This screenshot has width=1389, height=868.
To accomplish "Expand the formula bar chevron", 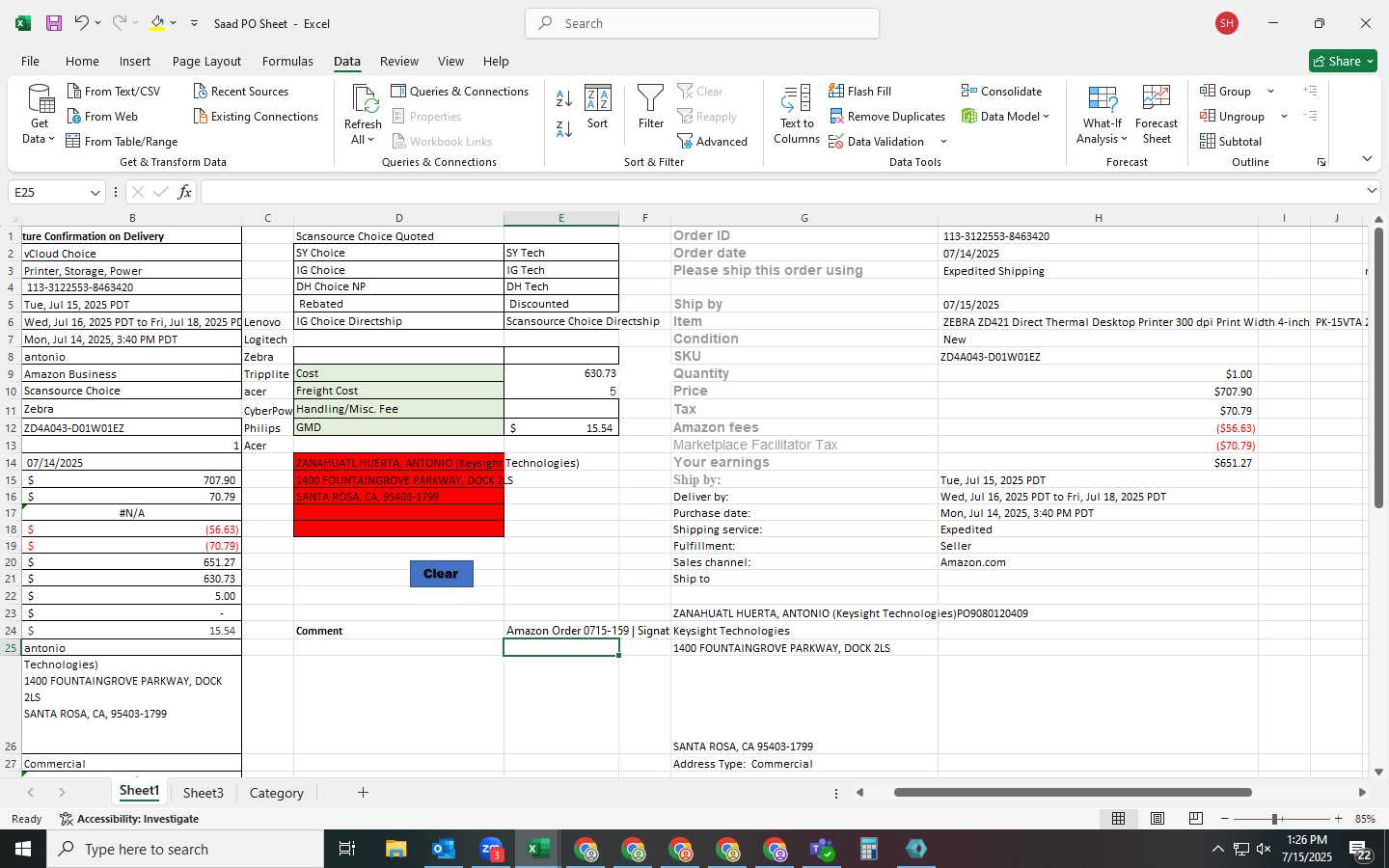I will coord(1372,191).
